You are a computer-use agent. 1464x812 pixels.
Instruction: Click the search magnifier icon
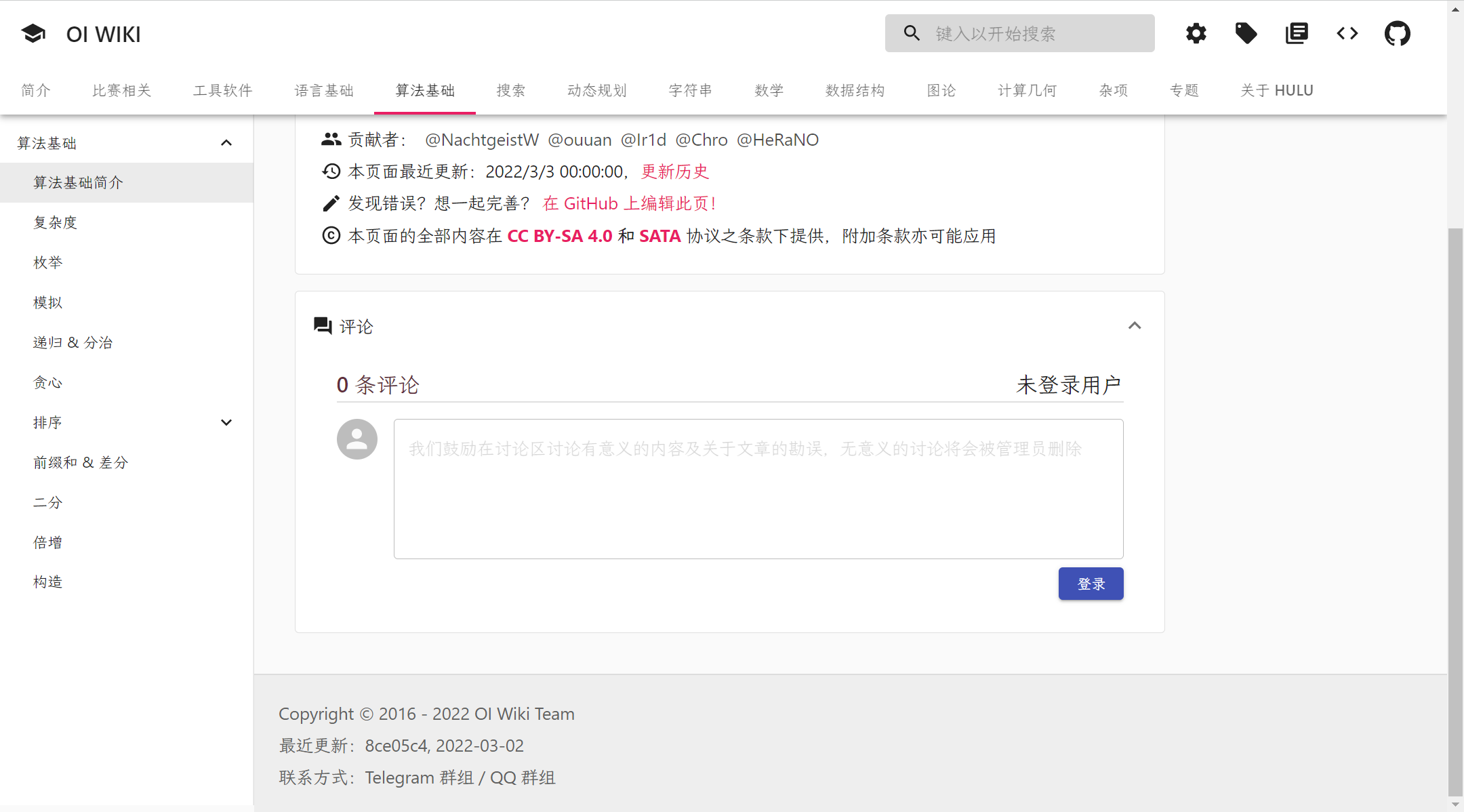point(911,33)
